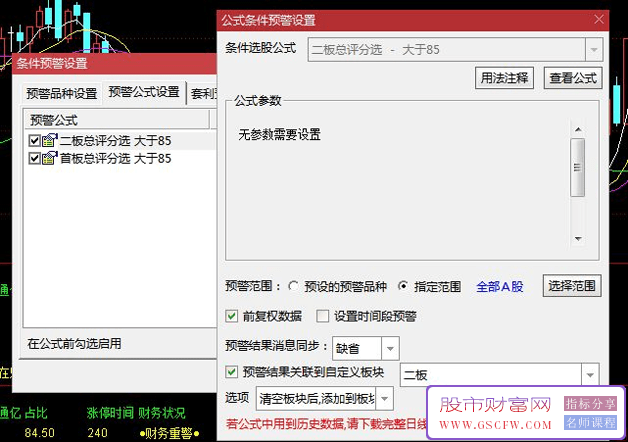Open the 选项 清空板块后 dropdown
This screenshot has width=628, height=442.
coord(384,398)
